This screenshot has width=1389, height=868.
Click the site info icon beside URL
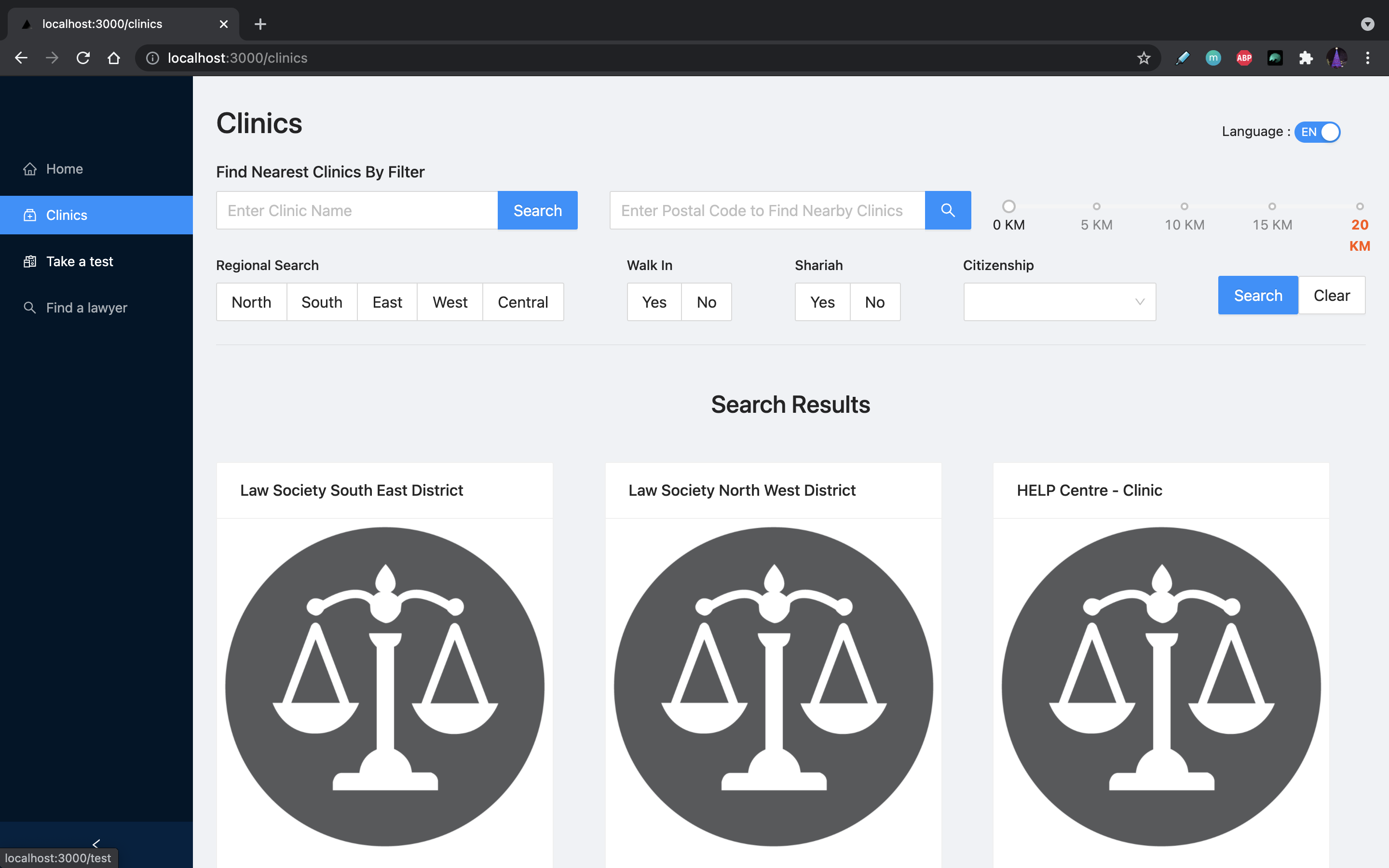coord(153,58)
